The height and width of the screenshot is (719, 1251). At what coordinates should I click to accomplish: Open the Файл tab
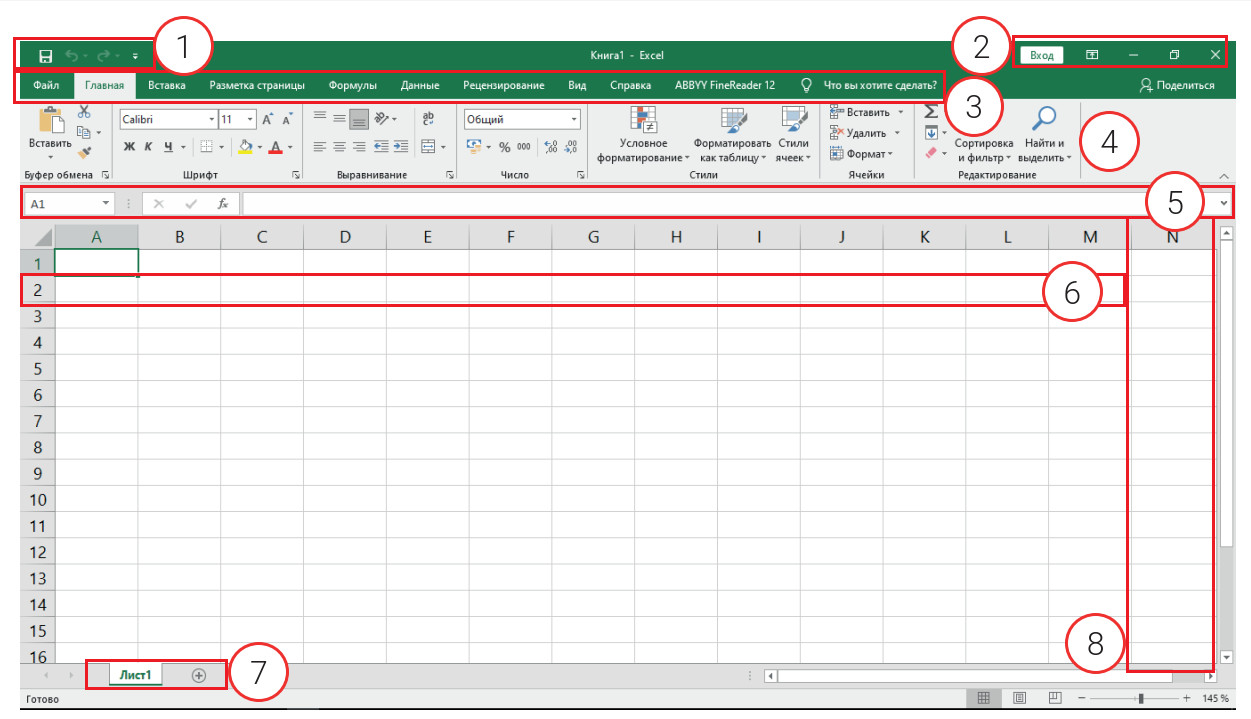click(x=45, y=85)
